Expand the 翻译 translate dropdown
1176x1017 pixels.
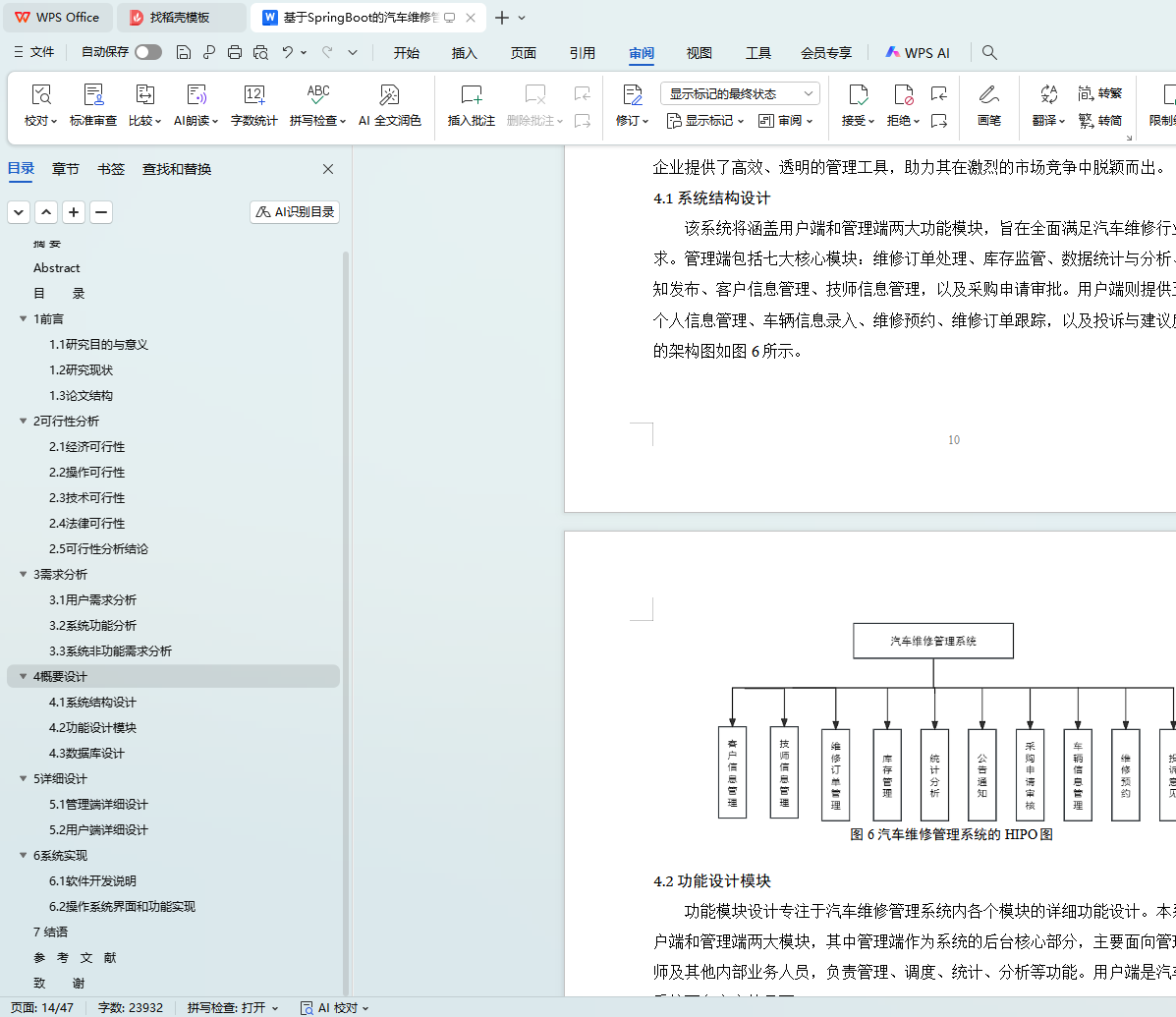tap(1049, 121)
